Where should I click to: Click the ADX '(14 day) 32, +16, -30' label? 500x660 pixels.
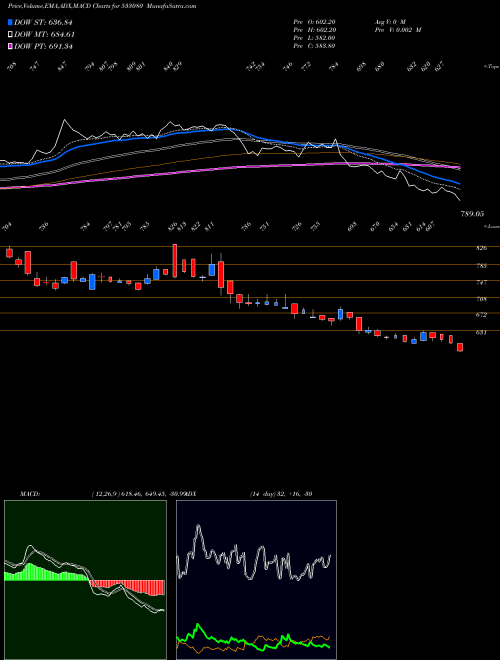[282, 493]
